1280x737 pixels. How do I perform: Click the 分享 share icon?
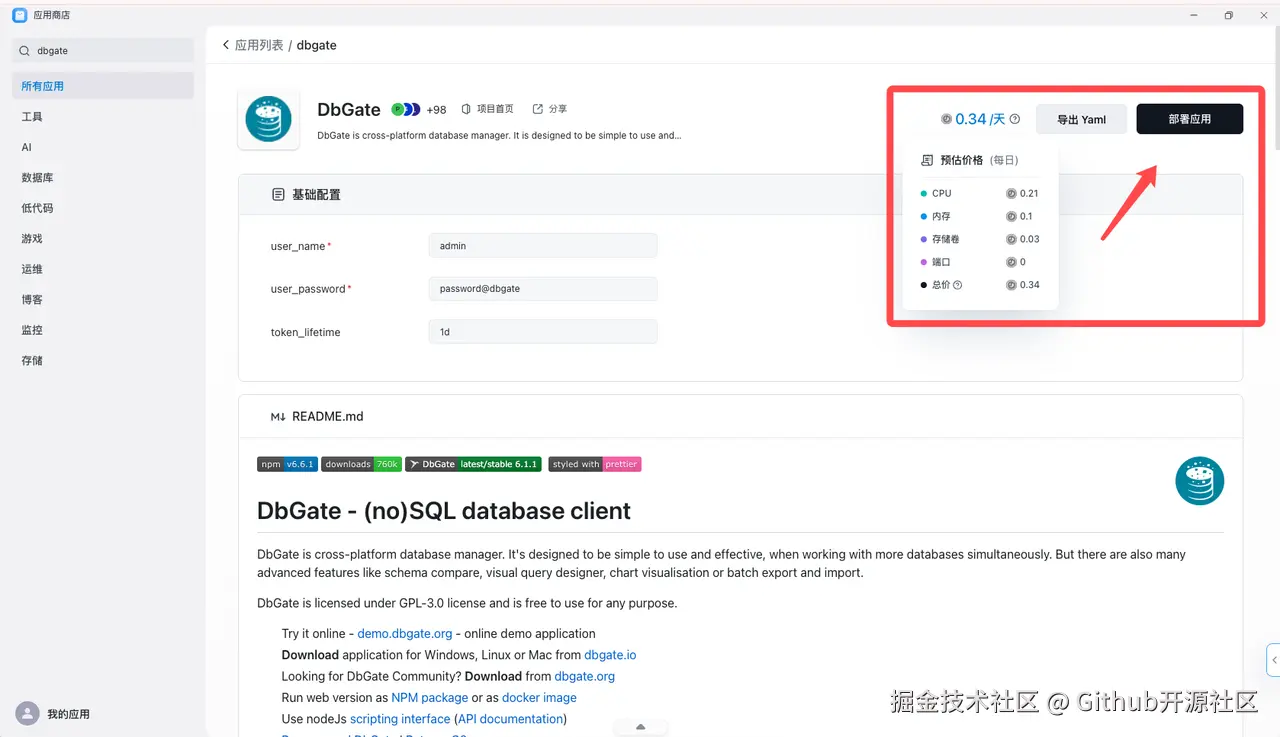pos(538,109)
